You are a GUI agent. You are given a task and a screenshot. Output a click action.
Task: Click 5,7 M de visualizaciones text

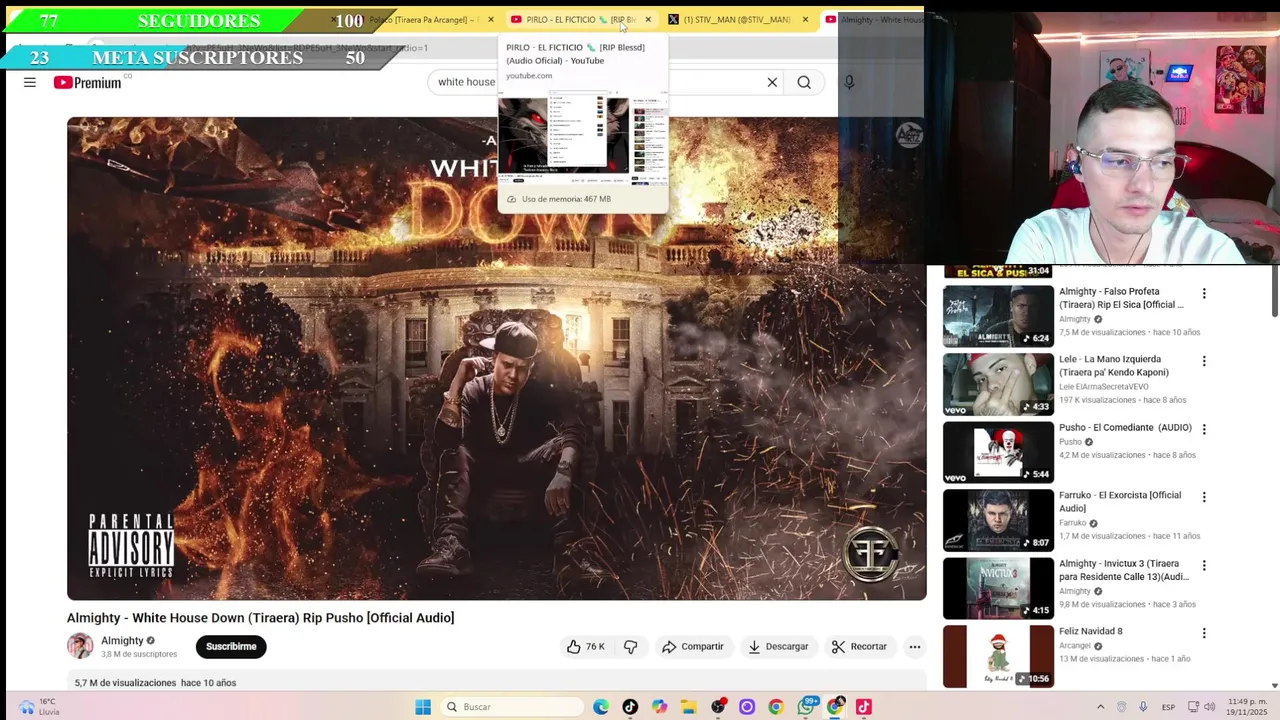[125, 683]
